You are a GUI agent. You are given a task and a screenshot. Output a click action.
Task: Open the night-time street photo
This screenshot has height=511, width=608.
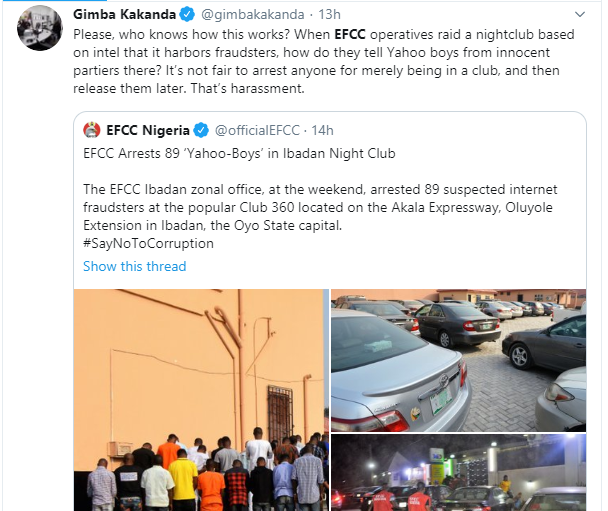459,473
